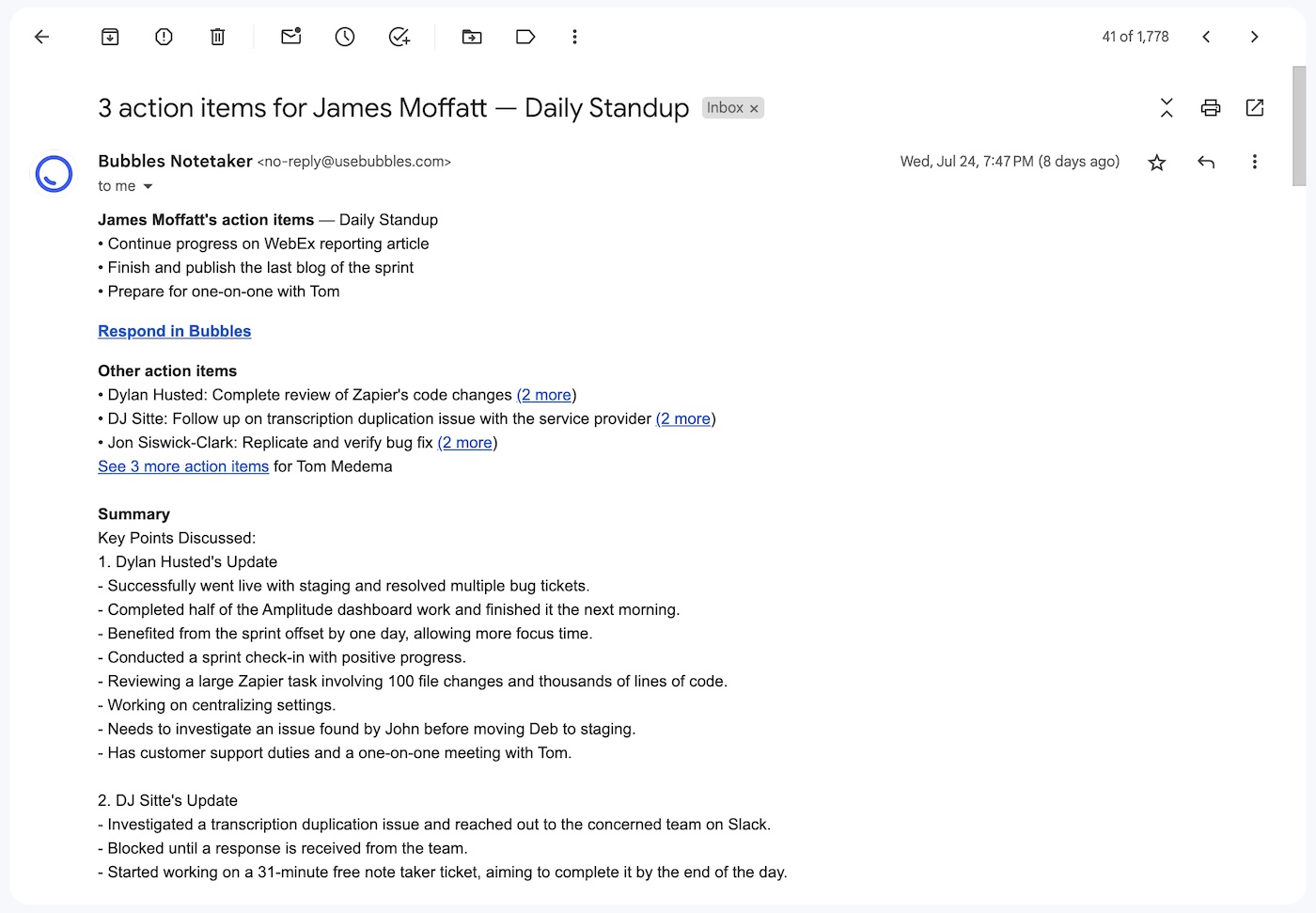Click the sender name Bubbles Notetaker
Screen dimensions: 1316x913
click(175, 161)
